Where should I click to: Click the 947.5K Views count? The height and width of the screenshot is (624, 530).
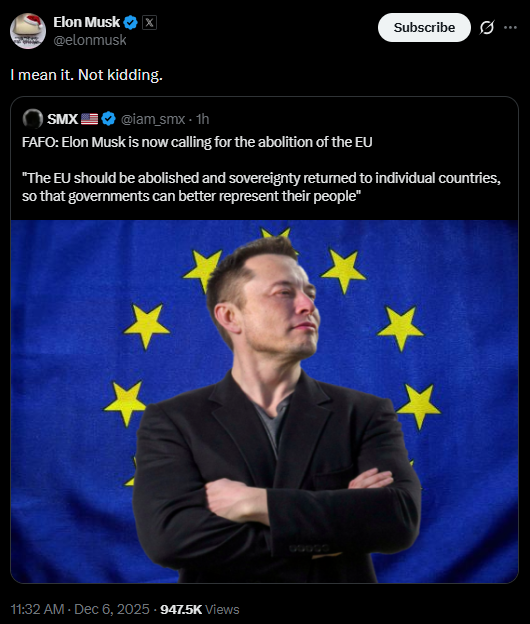pyautogui.click(x=200, y=609)
